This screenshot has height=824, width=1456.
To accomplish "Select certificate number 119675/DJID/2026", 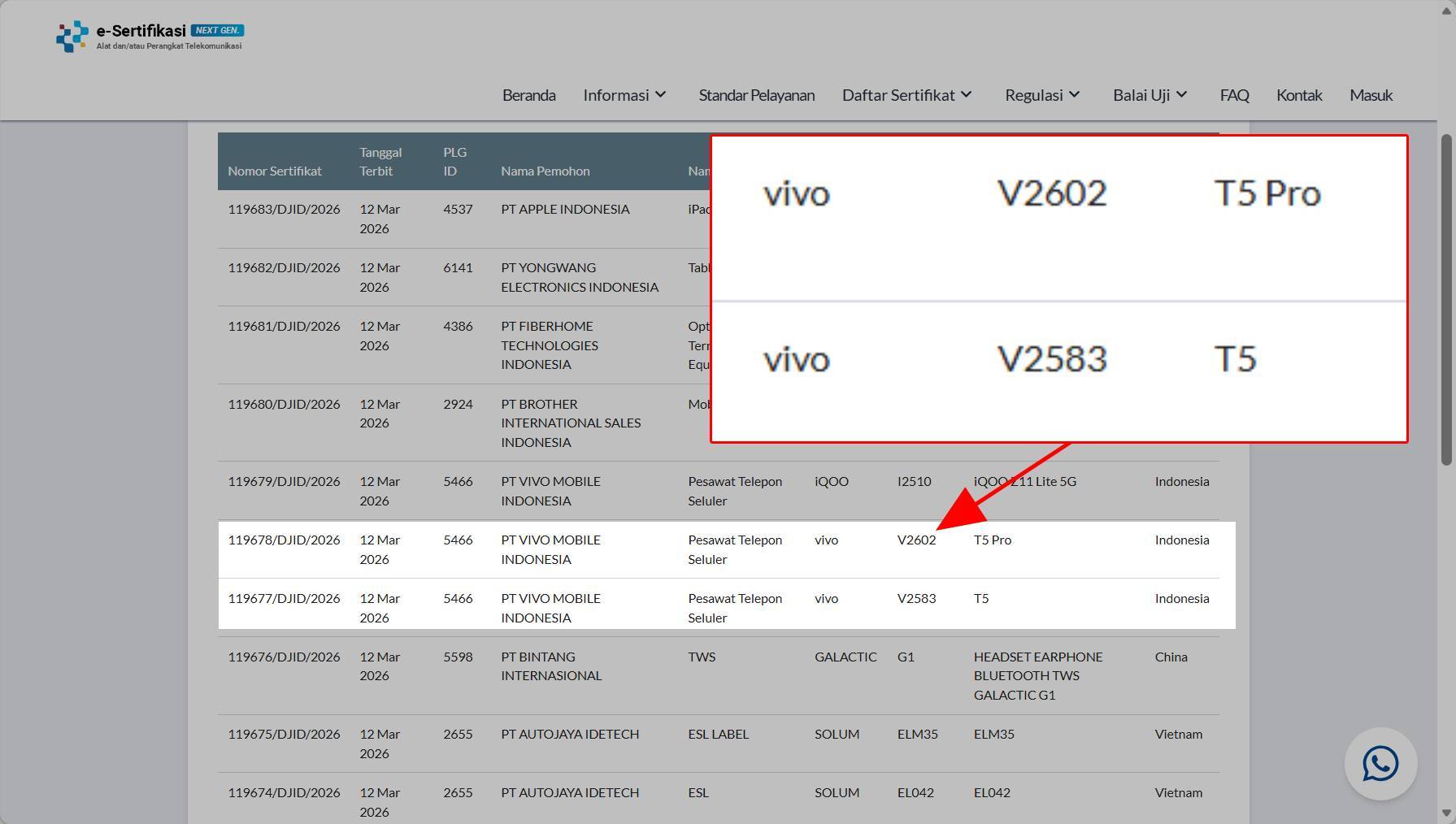I will pyautogui.click(x=284, y=734).
